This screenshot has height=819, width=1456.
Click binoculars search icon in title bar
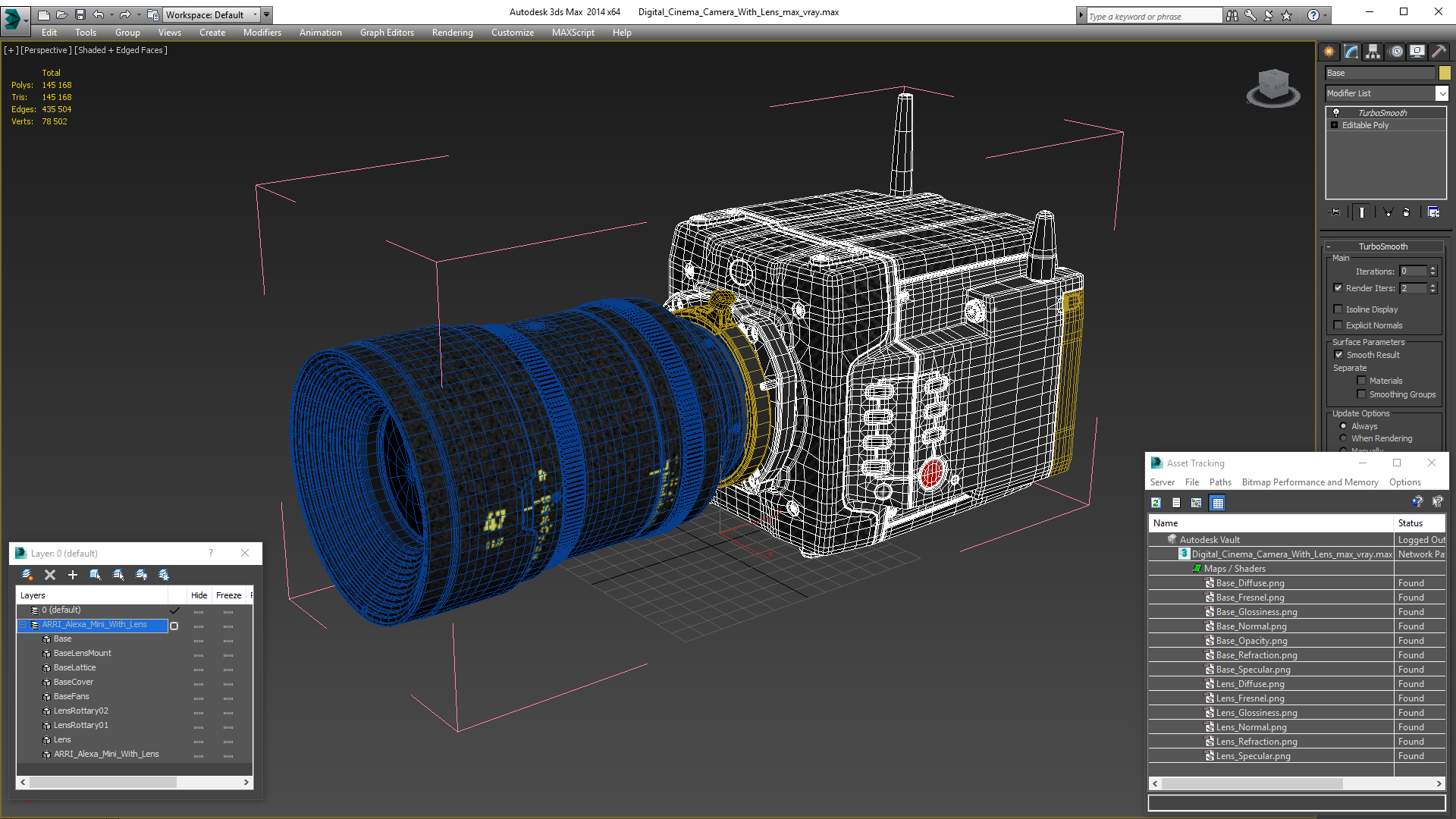[1232, 15]
